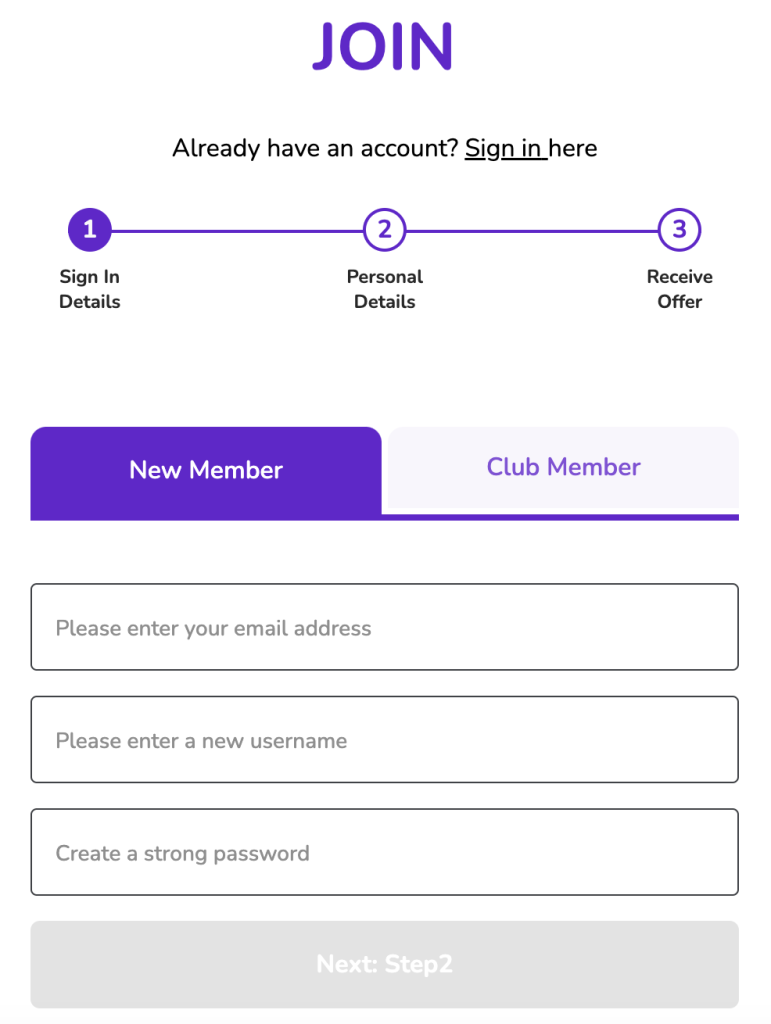771x1024 pixels.
Task: Click the progress line between steps 2 and 3
Action: point(531,231)
